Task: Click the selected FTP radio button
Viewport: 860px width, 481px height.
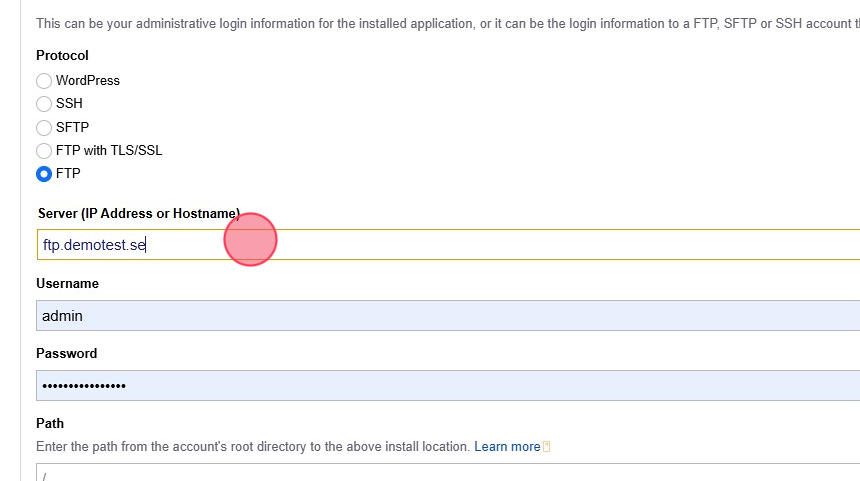Action: point(44,174)
